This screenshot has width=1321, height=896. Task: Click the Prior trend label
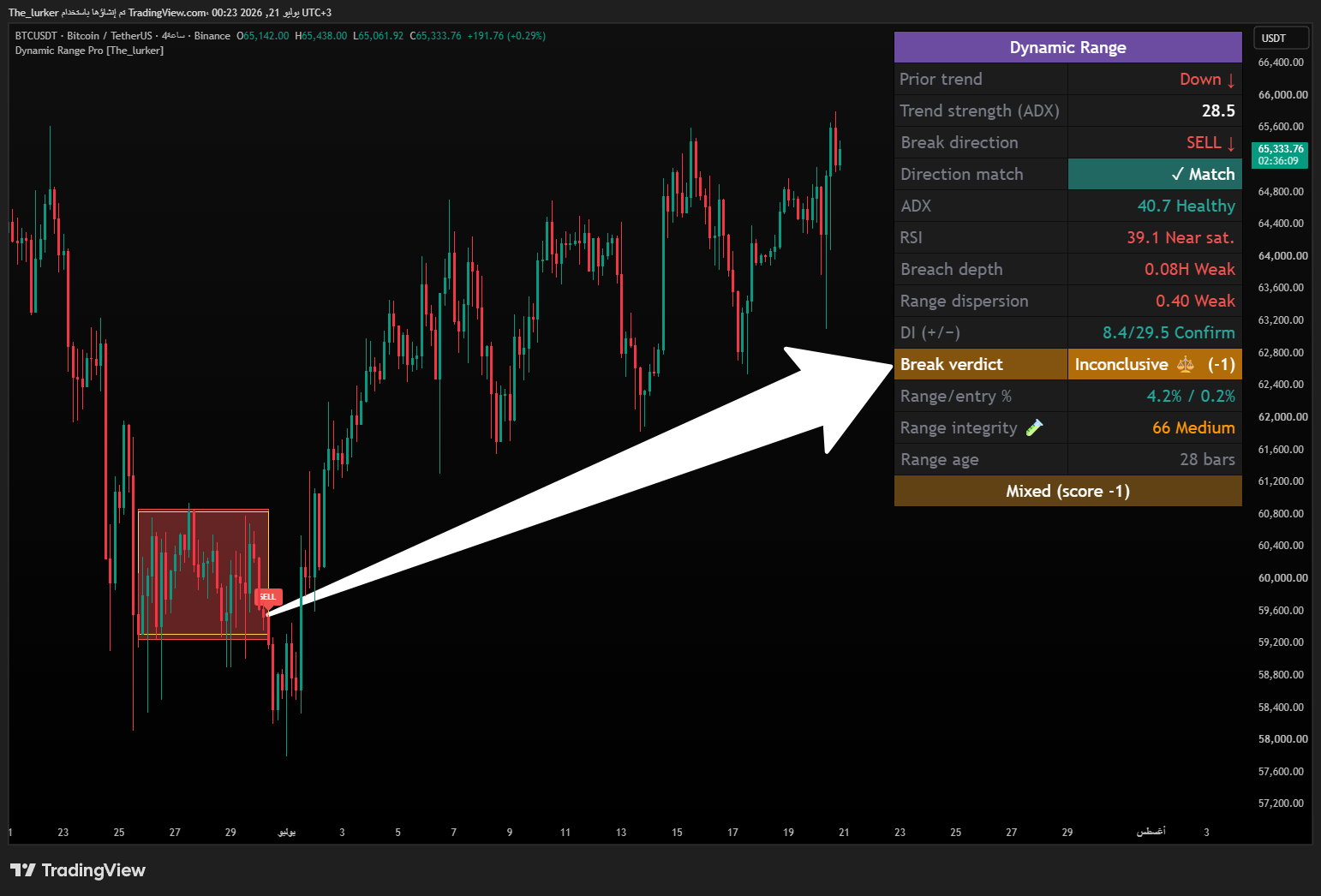click(941, 79)
